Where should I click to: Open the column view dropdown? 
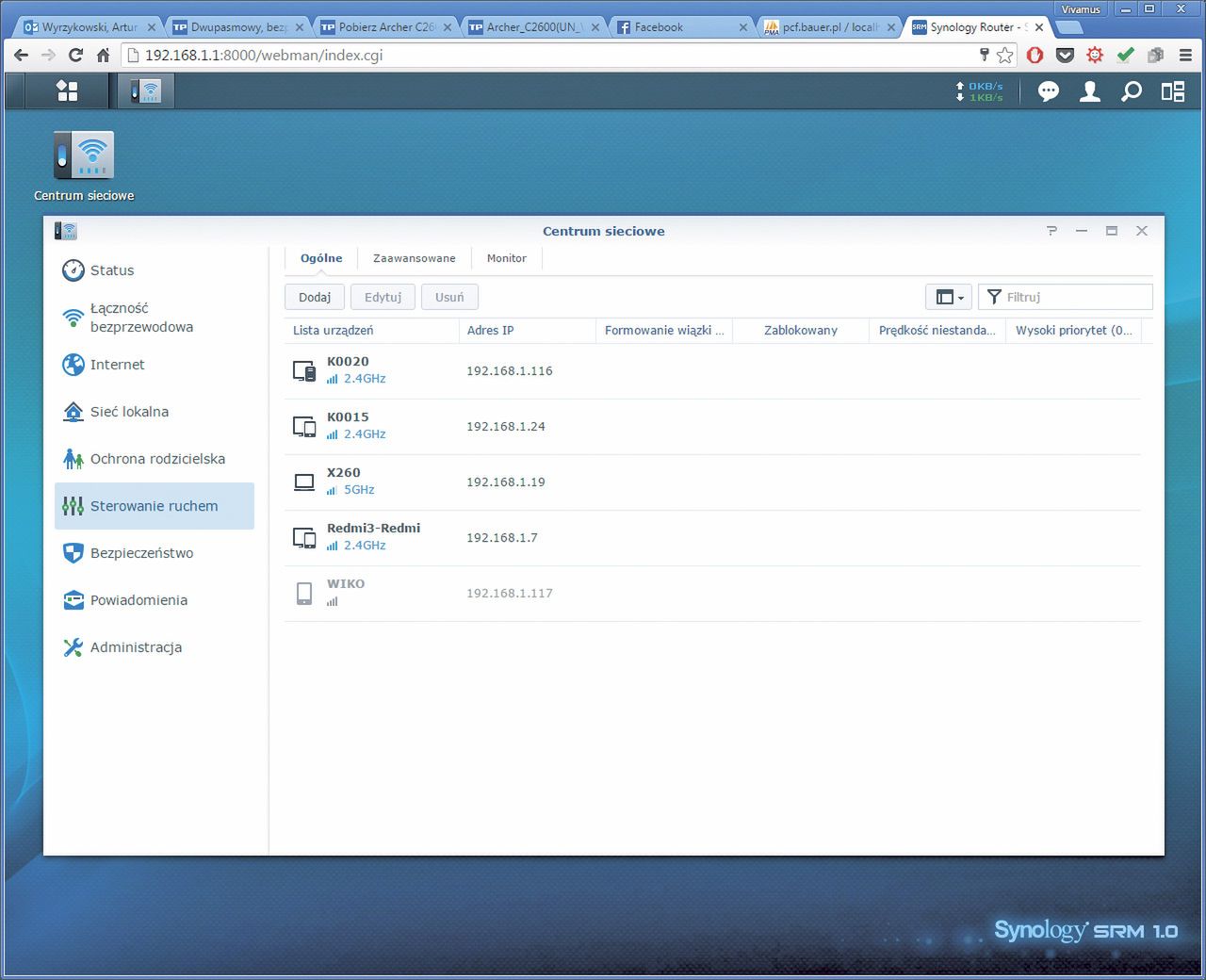pyautogui.click(x=949, y=297)
